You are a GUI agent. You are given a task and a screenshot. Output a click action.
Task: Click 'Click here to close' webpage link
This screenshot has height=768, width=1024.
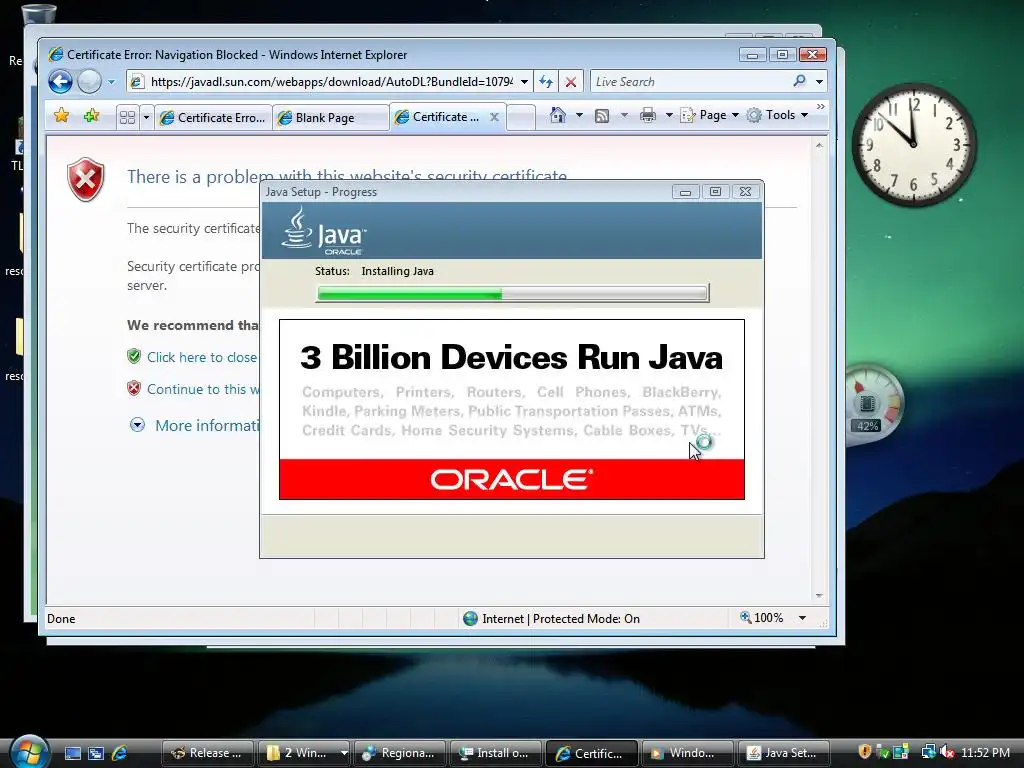(201, 357)
